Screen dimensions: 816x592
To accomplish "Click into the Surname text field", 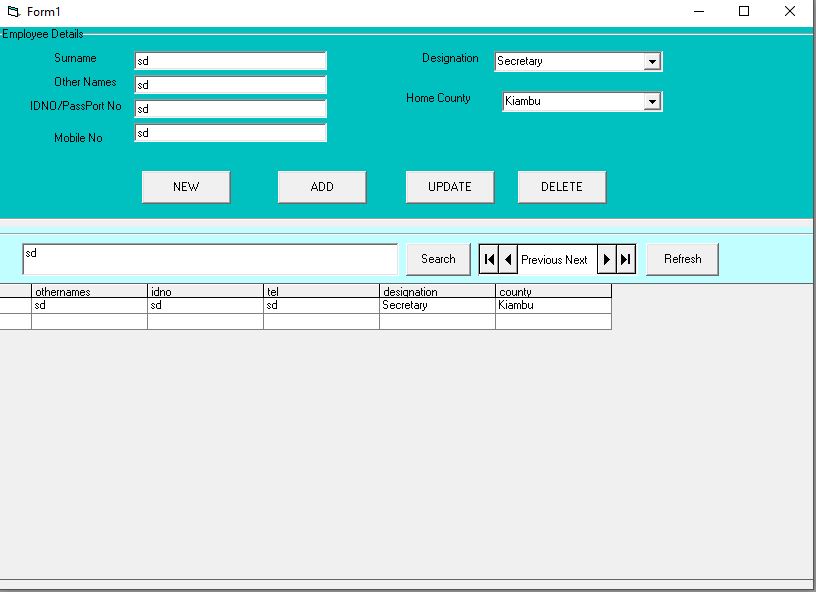I will (230, 60).
